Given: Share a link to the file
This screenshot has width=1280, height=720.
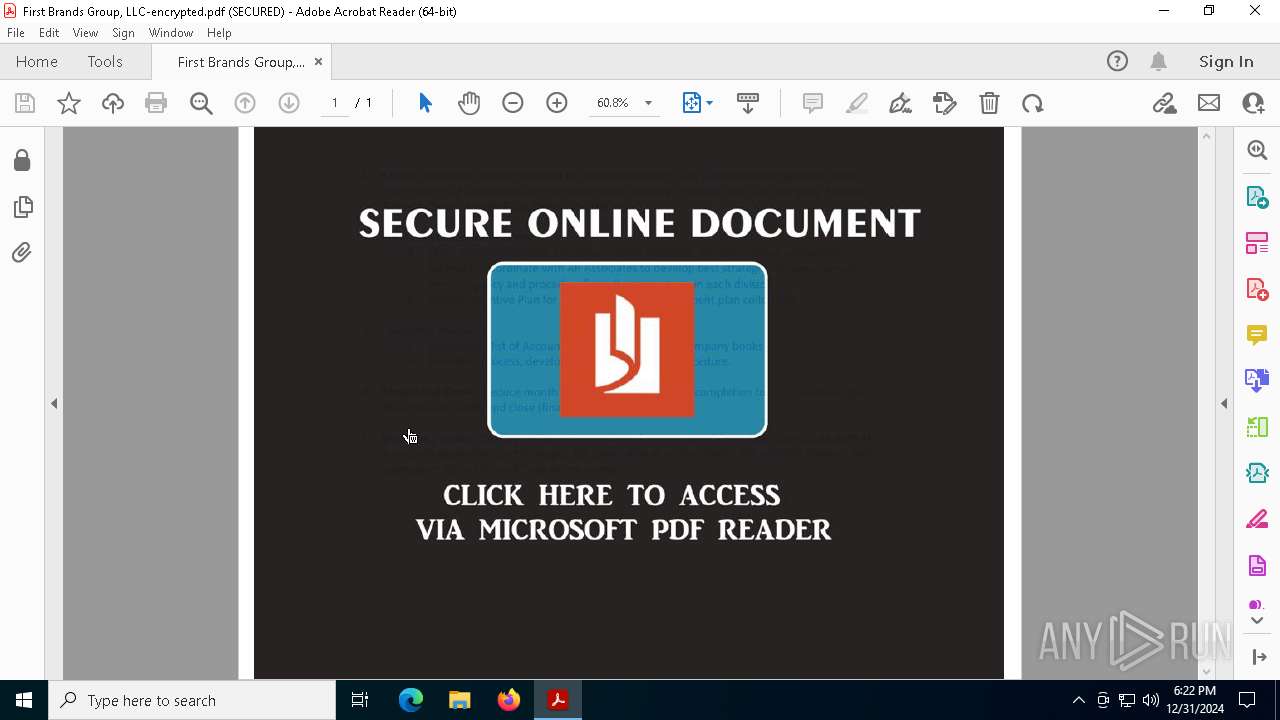Looking at the screenshot, I should click(1164, 103).
